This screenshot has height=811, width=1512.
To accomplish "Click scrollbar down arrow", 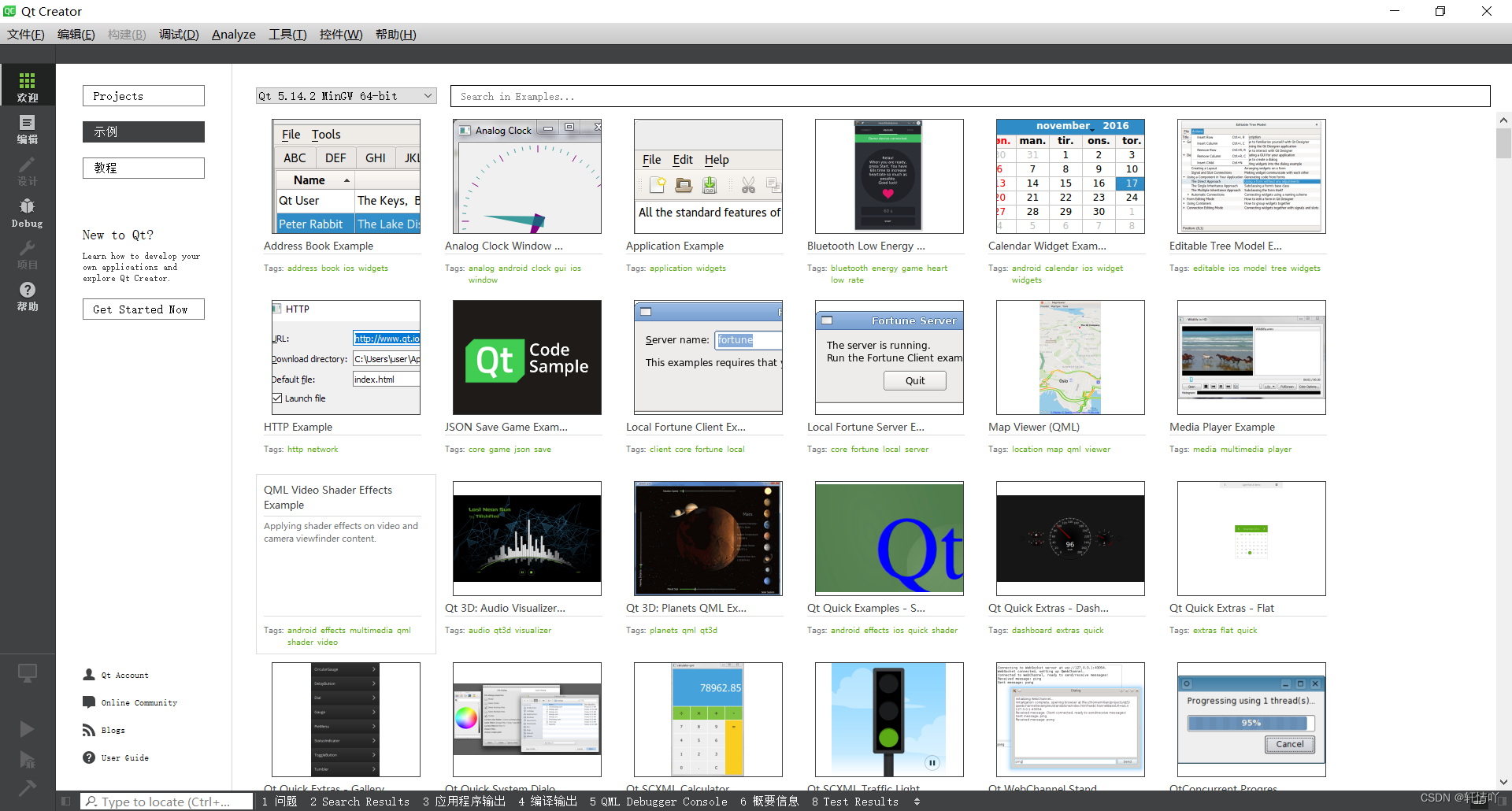I will tap(1503, 782).
